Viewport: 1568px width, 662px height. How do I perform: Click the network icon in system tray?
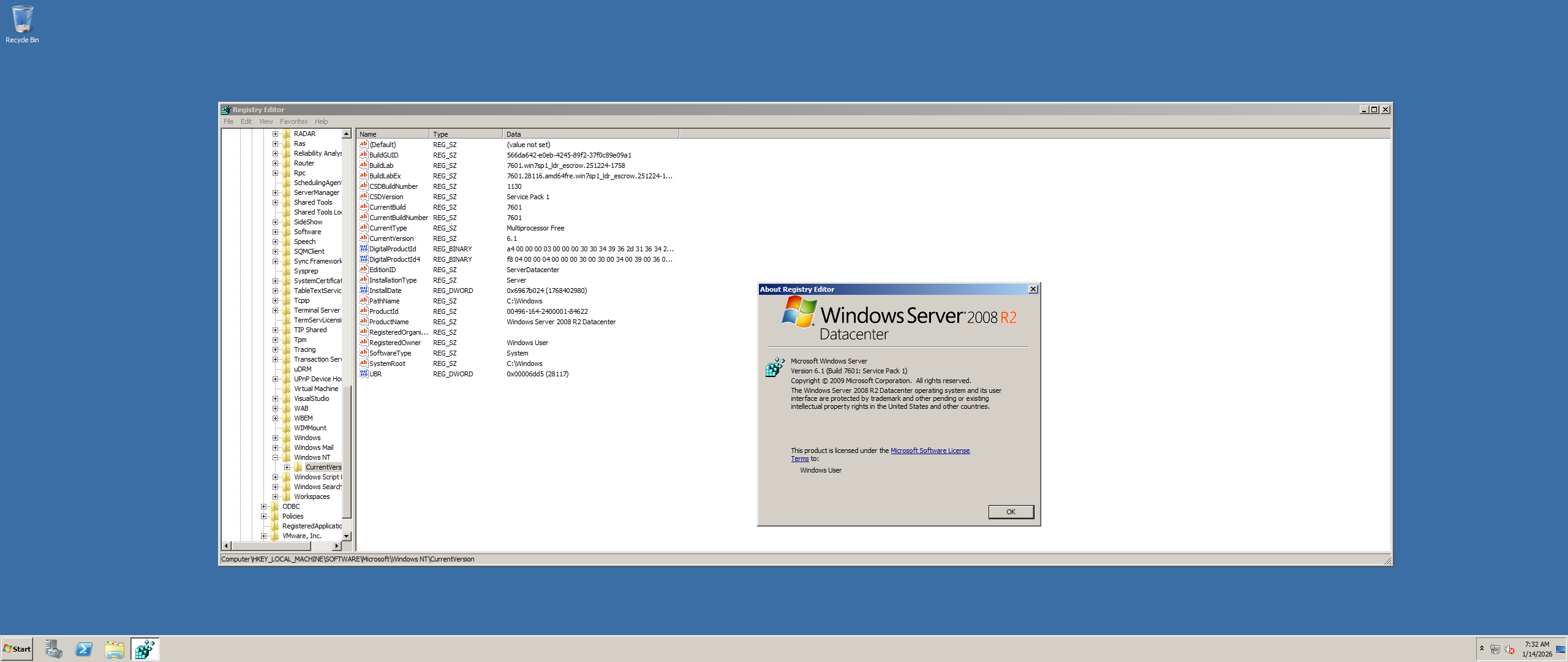pyautogui.click(x=1495, y=649)
